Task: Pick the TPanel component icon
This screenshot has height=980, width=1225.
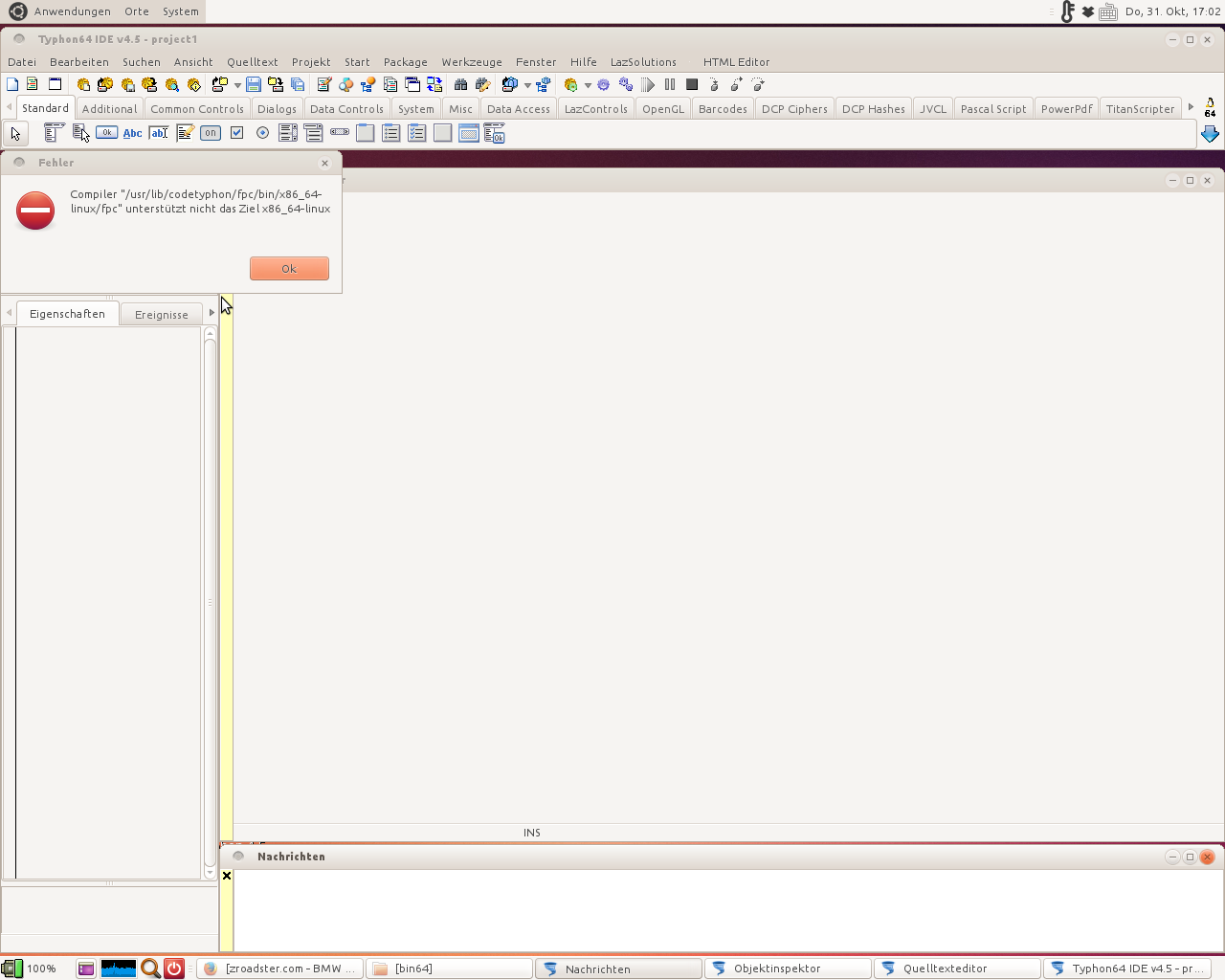Action: click(442, 133)
